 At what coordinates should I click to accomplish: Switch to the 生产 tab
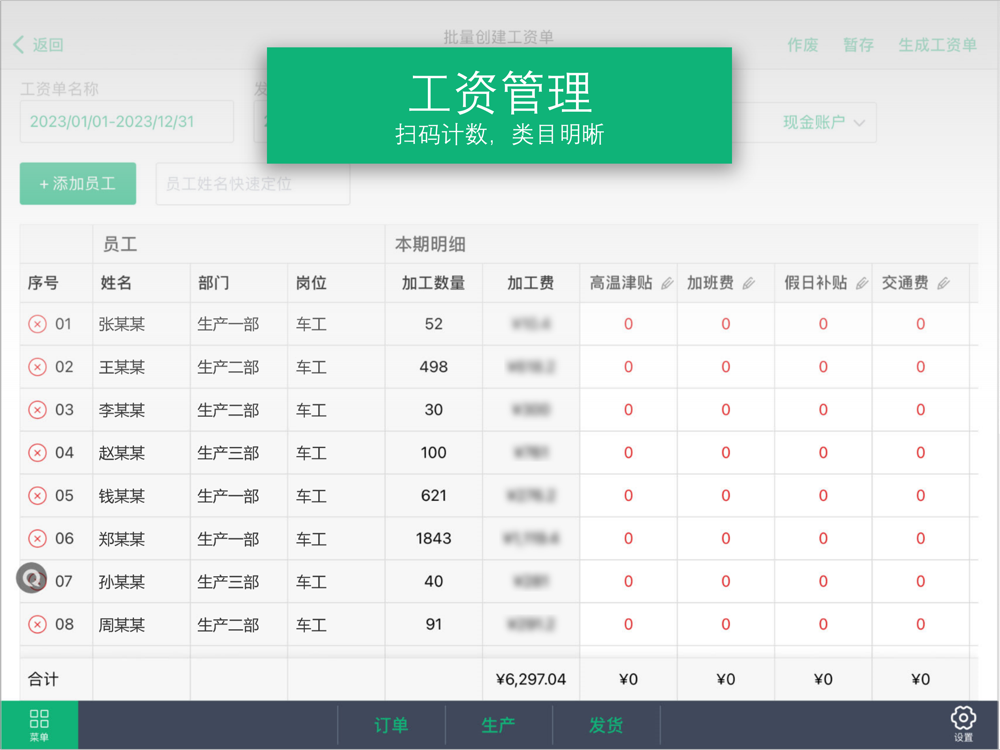click(498, 725)
